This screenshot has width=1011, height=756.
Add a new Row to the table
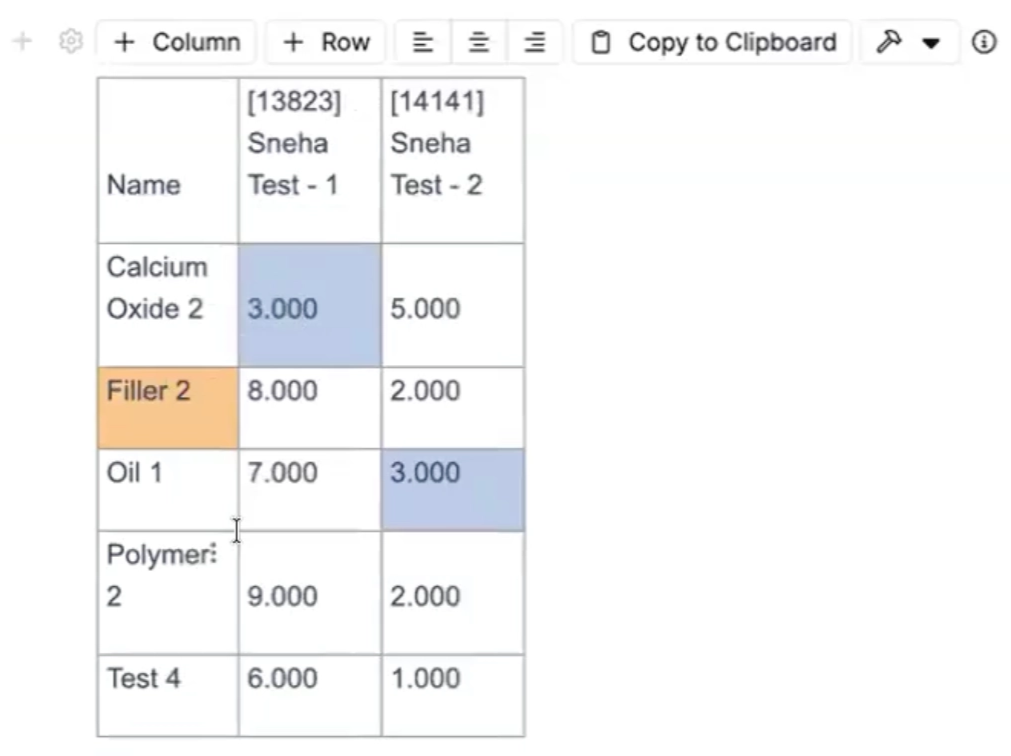point(326,43)
